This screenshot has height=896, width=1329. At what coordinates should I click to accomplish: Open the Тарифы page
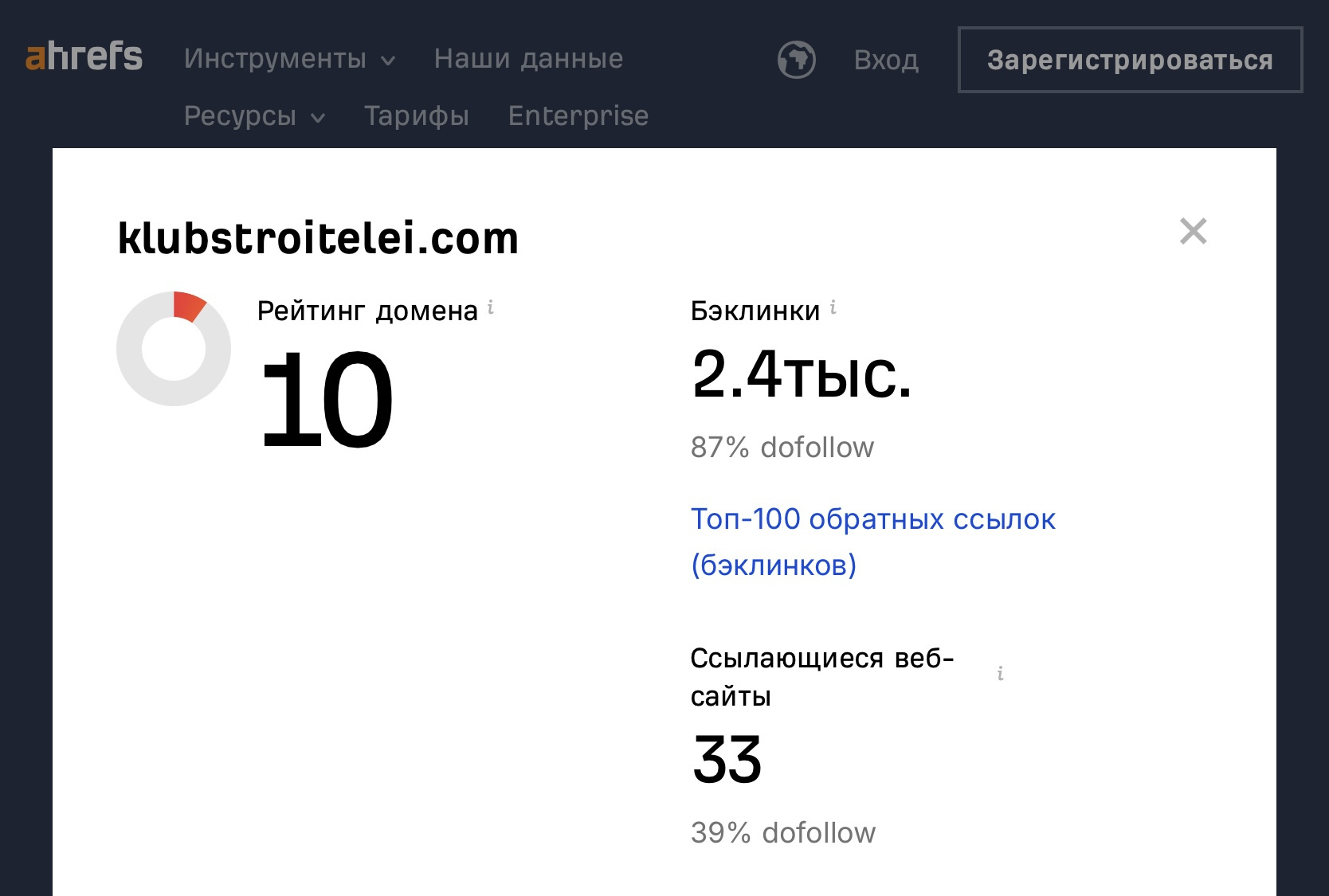417,116
